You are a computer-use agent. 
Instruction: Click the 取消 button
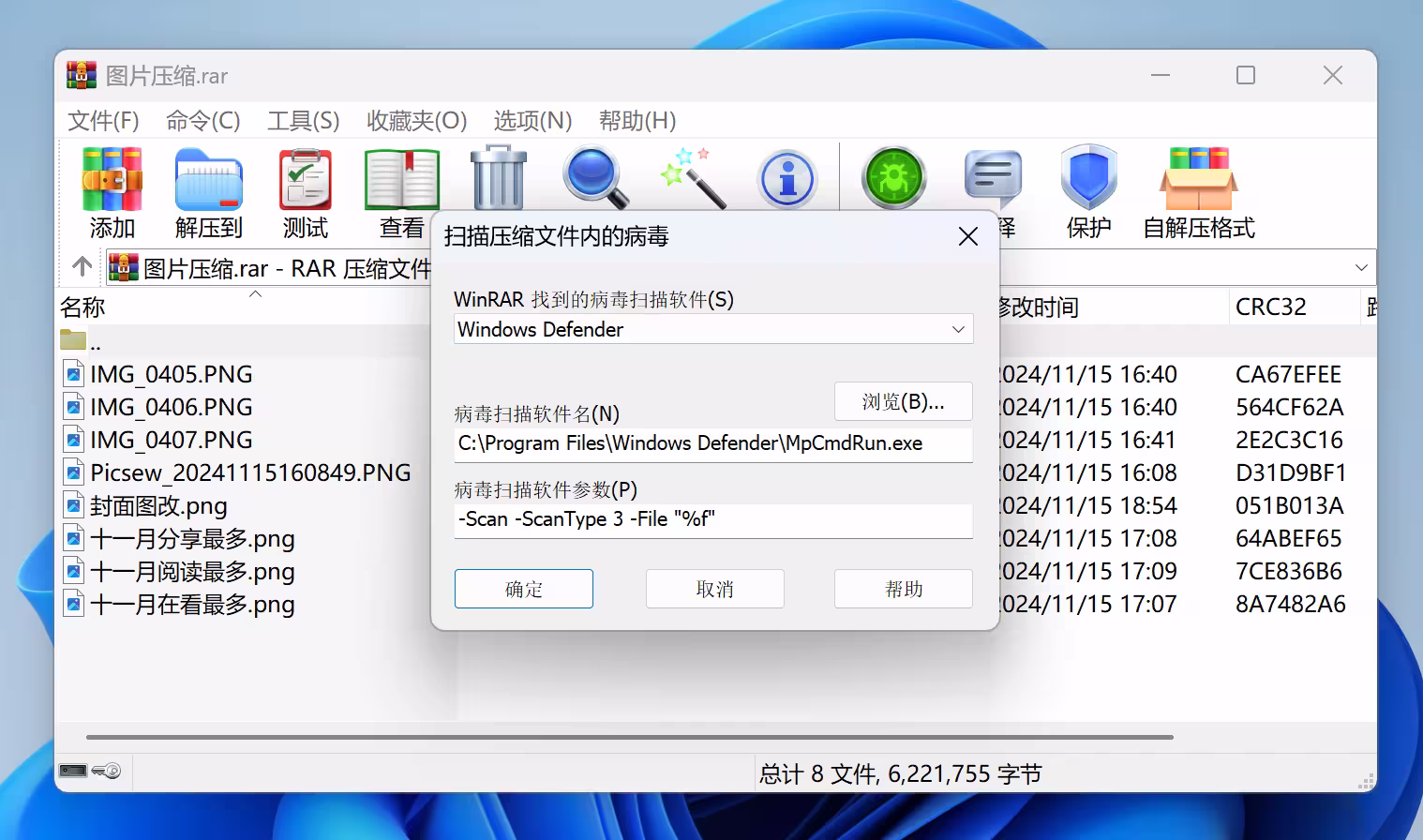[715, 589]
